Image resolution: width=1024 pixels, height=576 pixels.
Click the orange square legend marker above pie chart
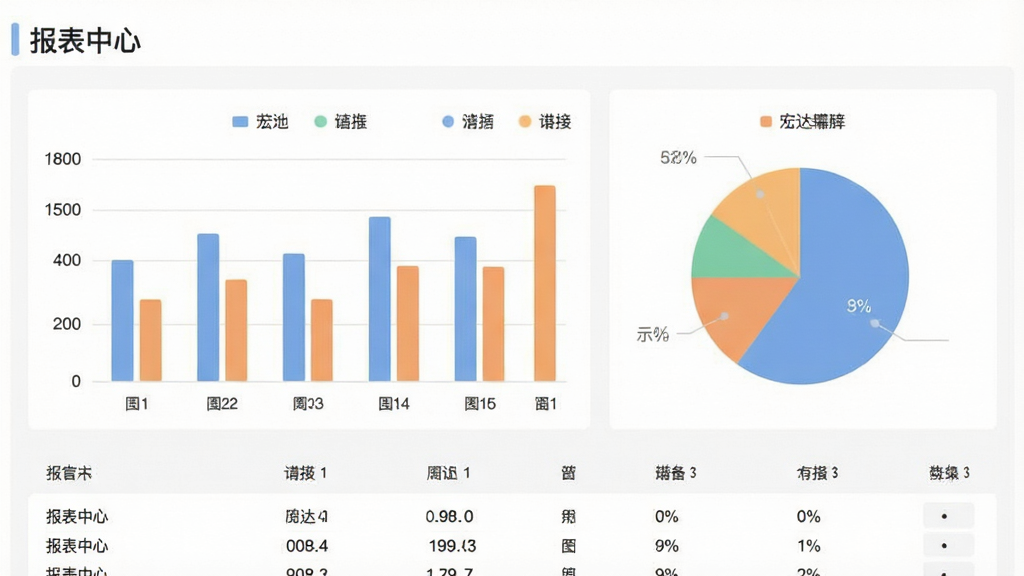pos(766,121)
